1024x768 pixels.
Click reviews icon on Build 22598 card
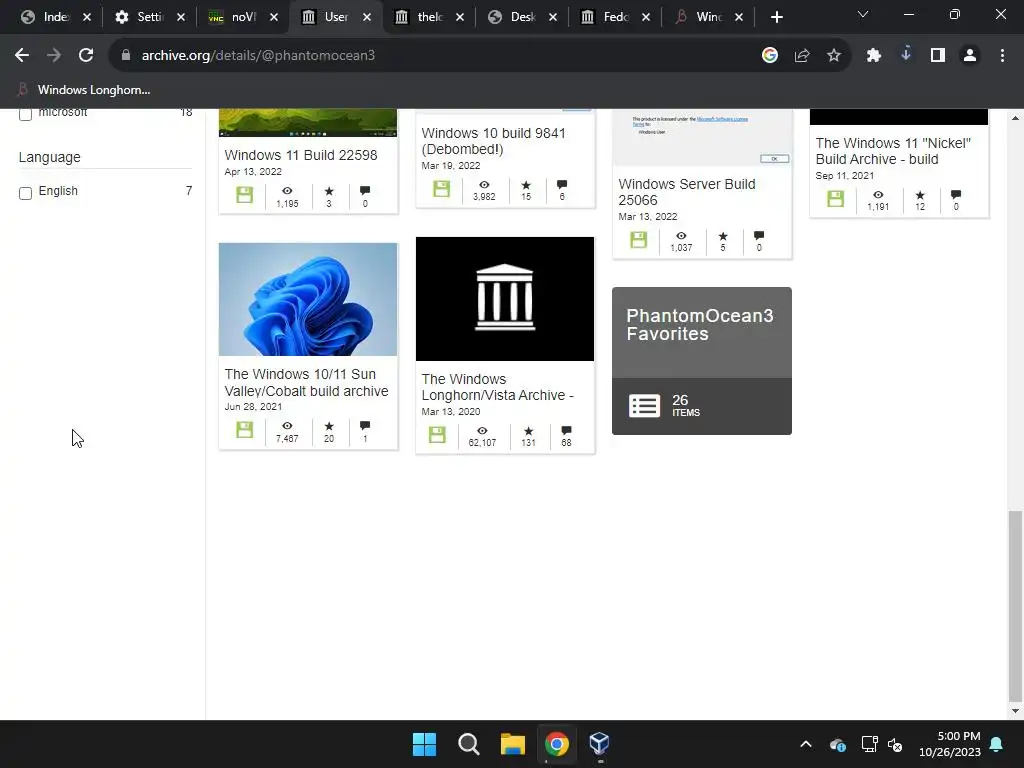coord(365,191)
